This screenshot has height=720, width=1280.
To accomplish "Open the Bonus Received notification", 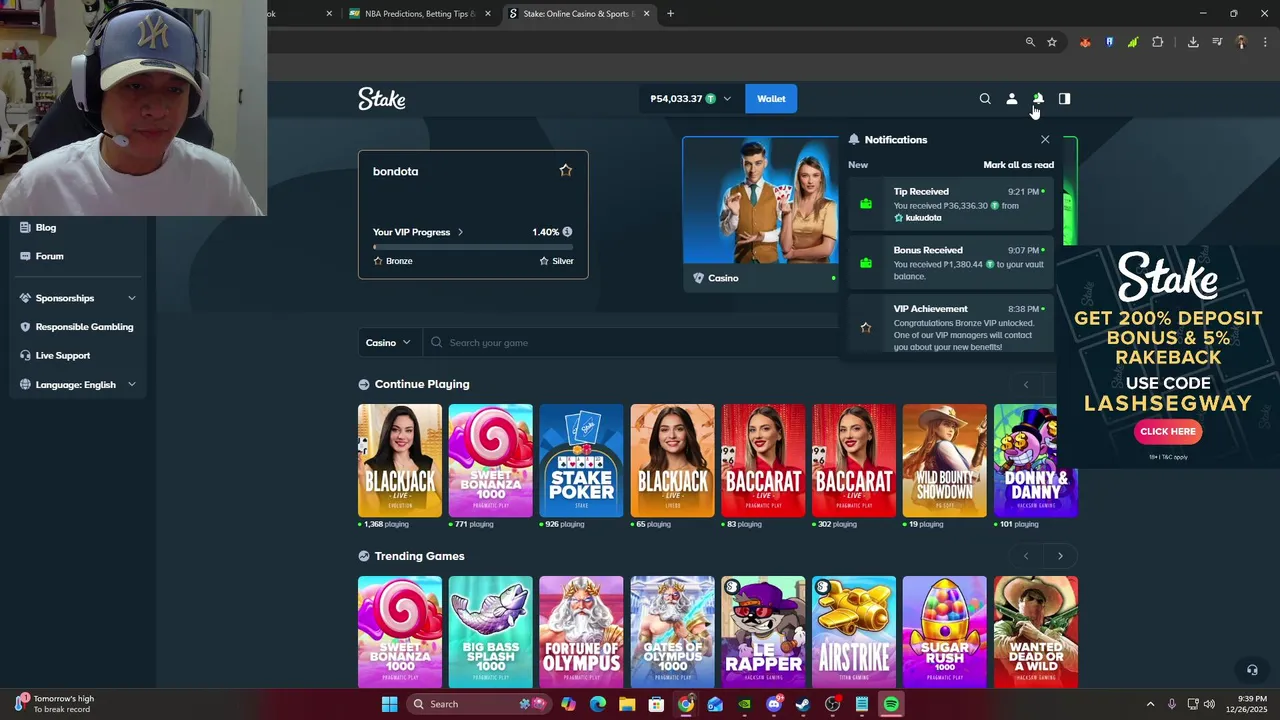I will tap(951, 263).
